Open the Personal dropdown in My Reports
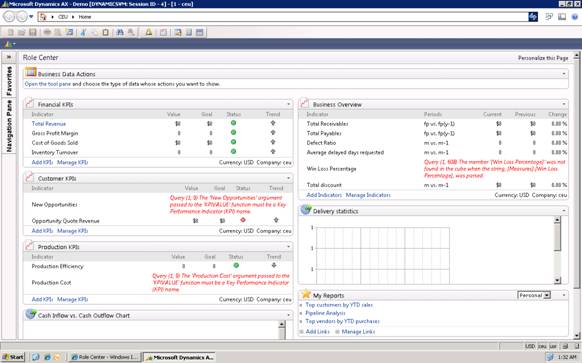Viewport: 582px width, 363px height. click(534, 295)
